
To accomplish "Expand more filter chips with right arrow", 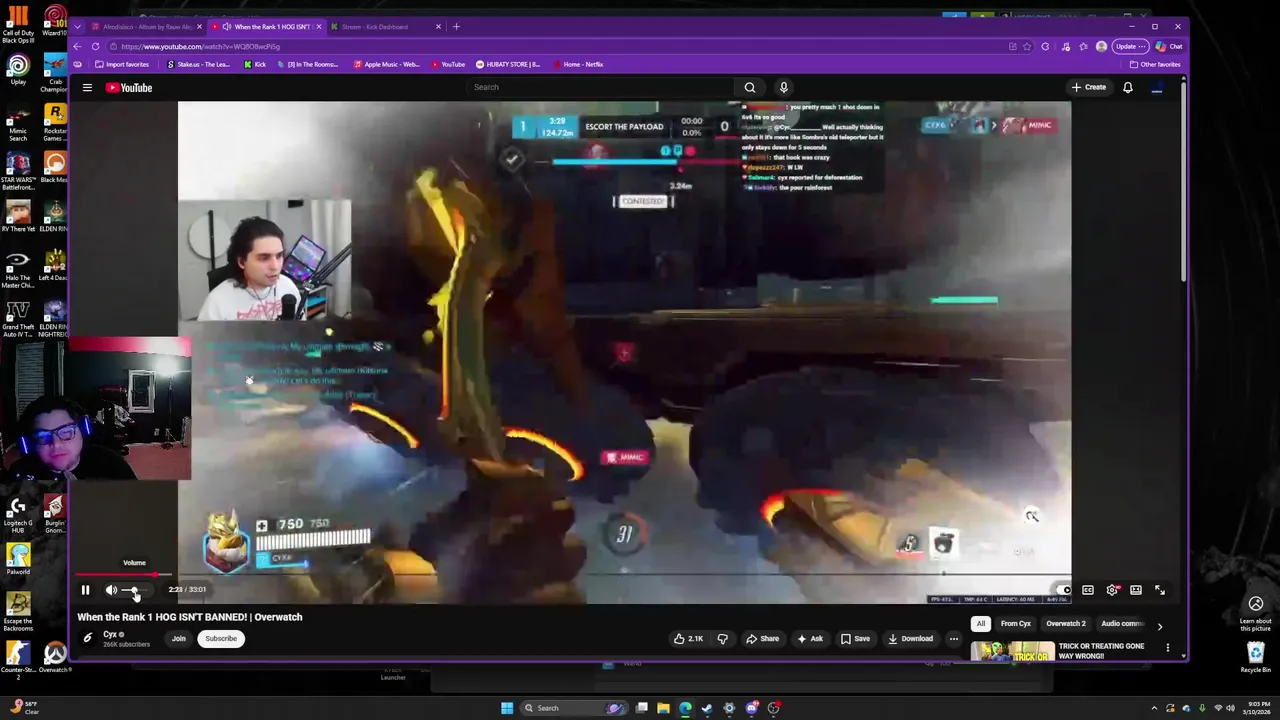I will [1160, 626].
